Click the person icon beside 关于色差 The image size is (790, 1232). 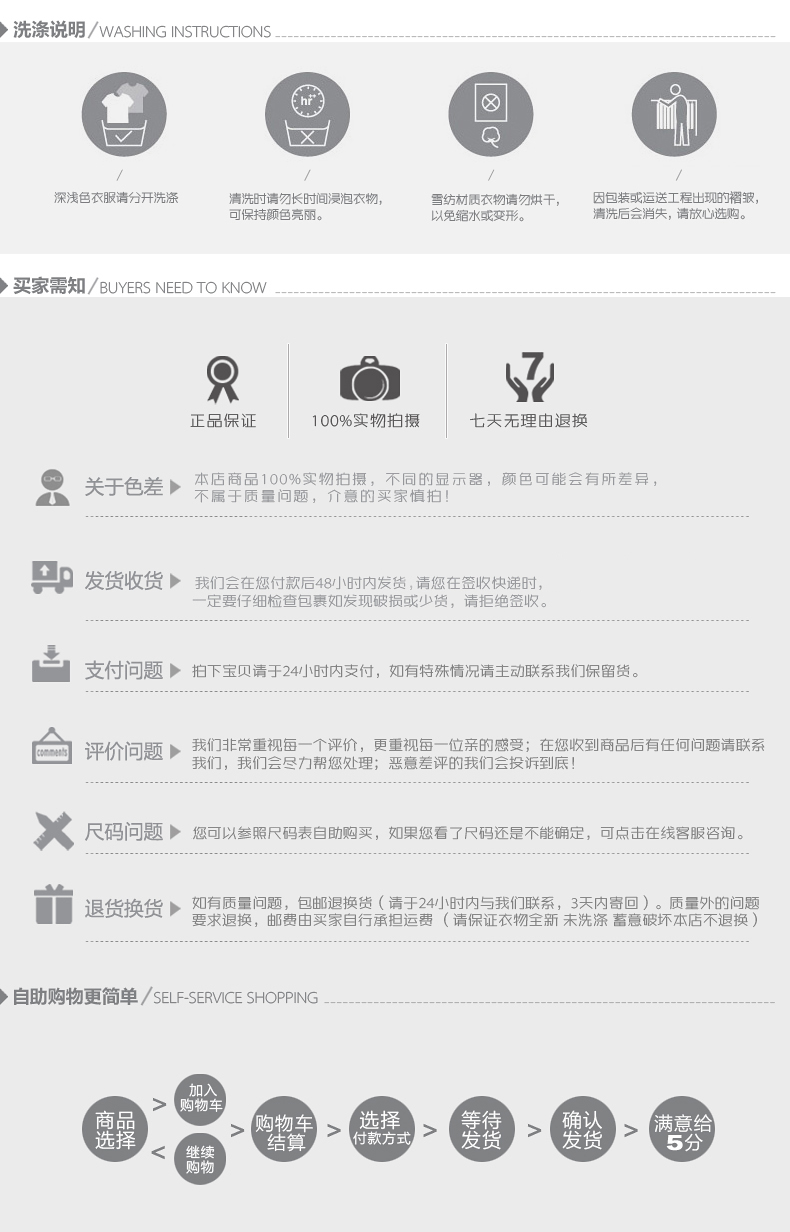[53, 486]
